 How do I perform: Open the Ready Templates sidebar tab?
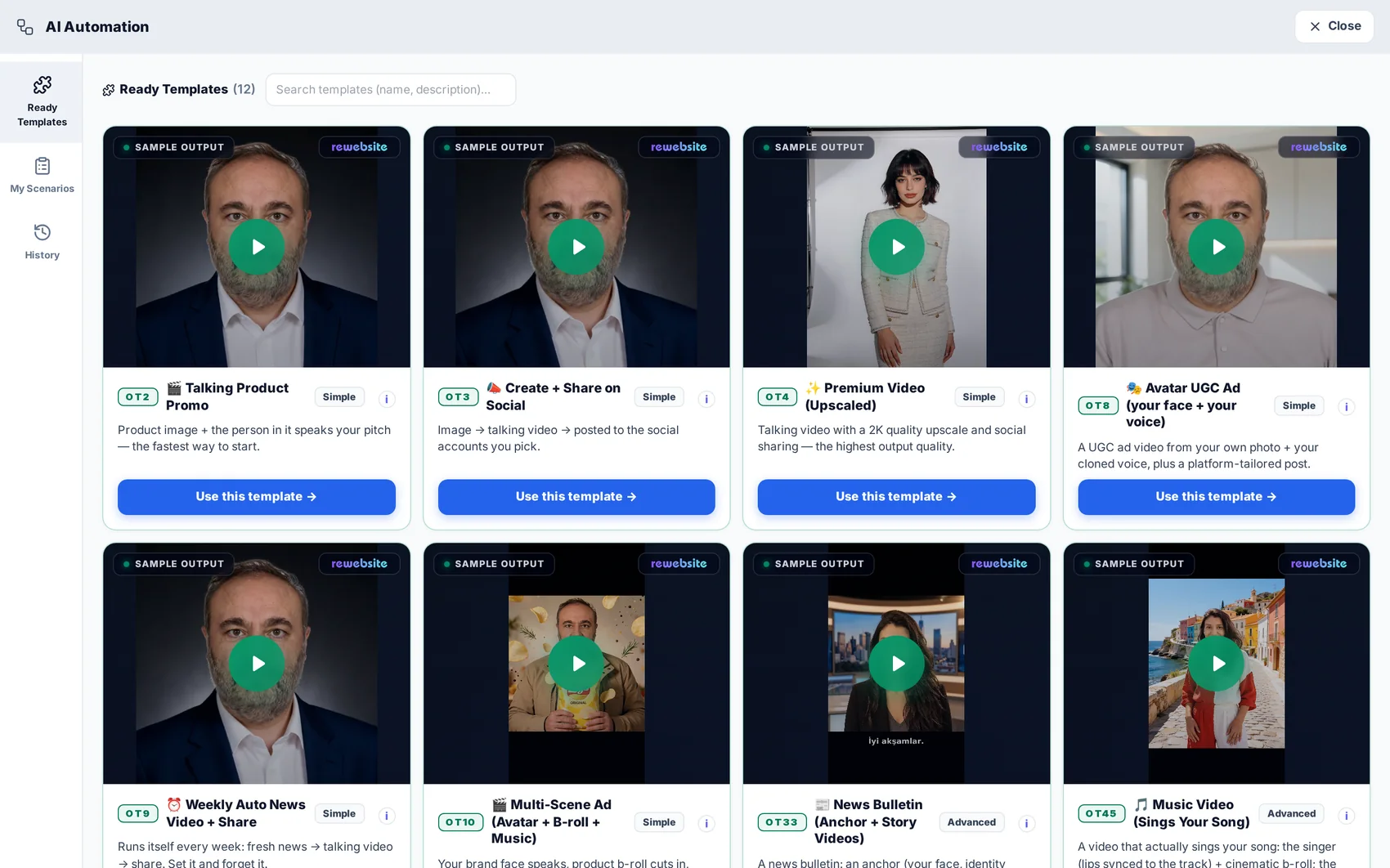[x=42, y=102]
